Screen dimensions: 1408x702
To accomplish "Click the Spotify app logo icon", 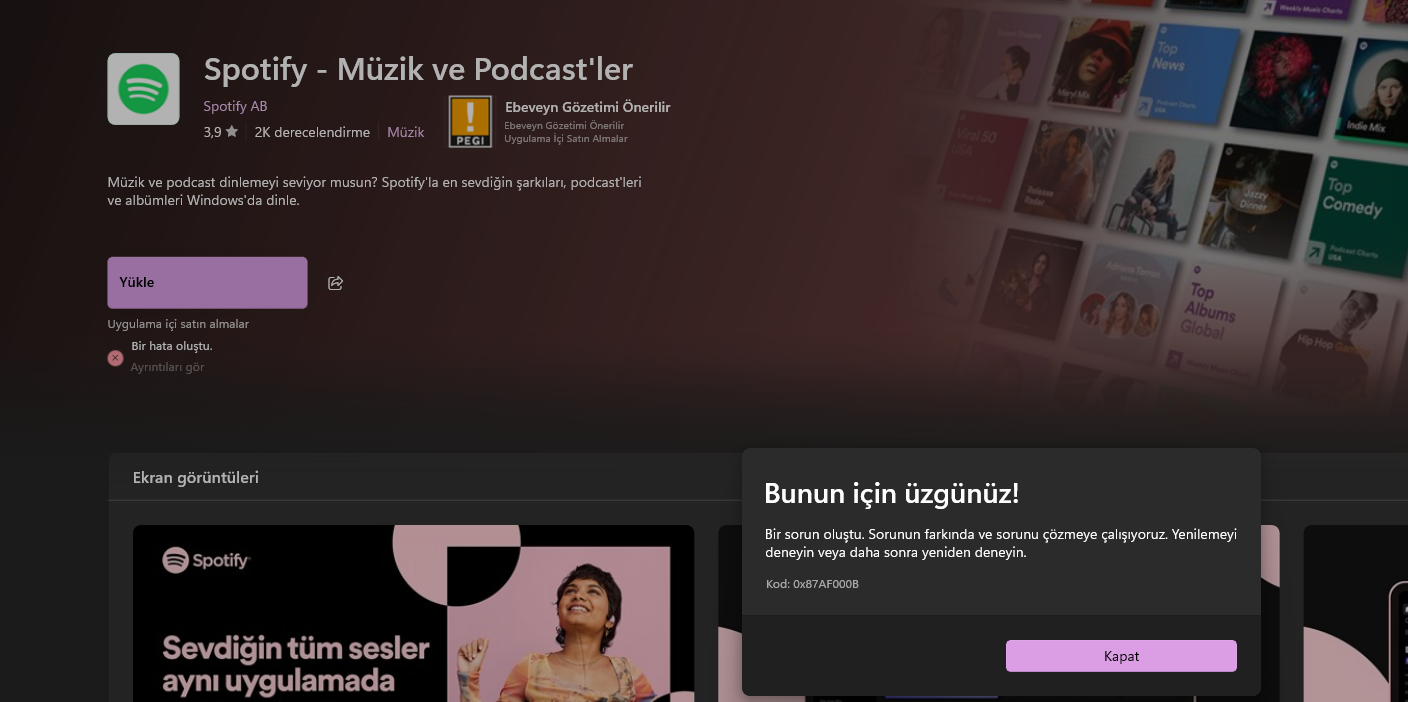I will click(x=143, y=89).
